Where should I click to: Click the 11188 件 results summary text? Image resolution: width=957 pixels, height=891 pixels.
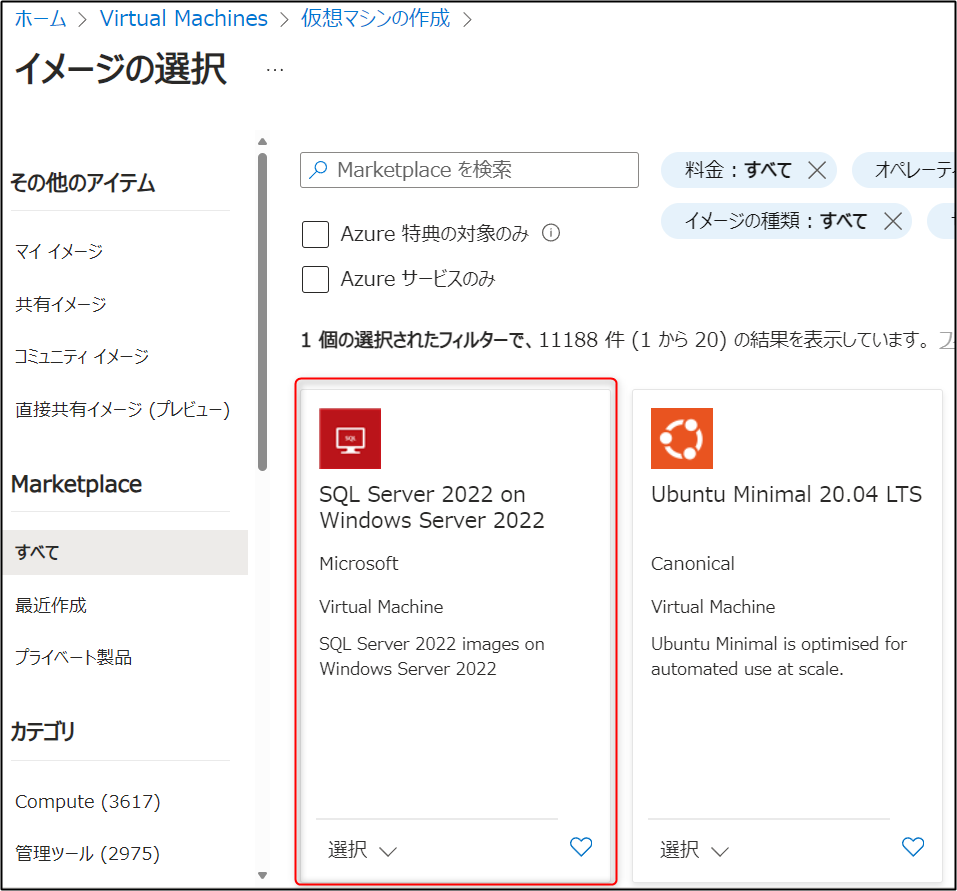(x=615, y=339)
